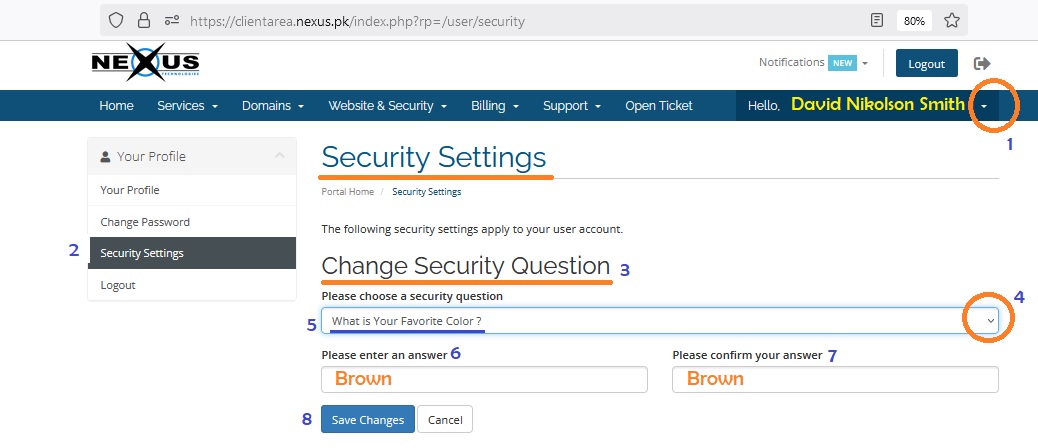The image size is (1038, 448).
Task: Expand the user account dropdown arrow
Action: click(x=984, y=106)
